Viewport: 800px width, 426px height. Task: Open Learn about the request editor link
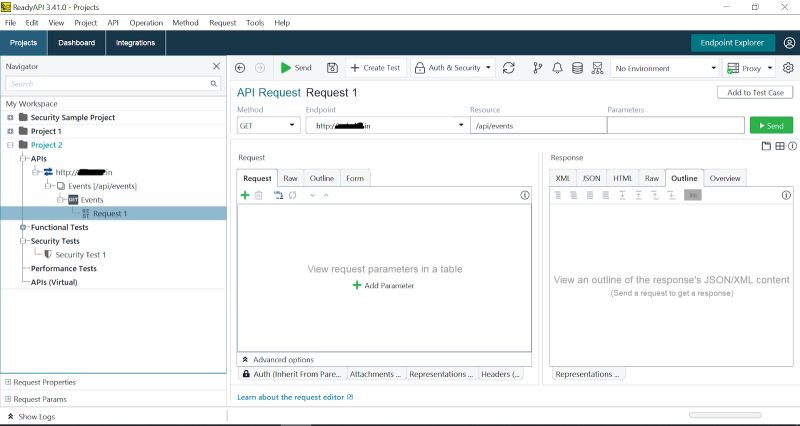(290, 397)
